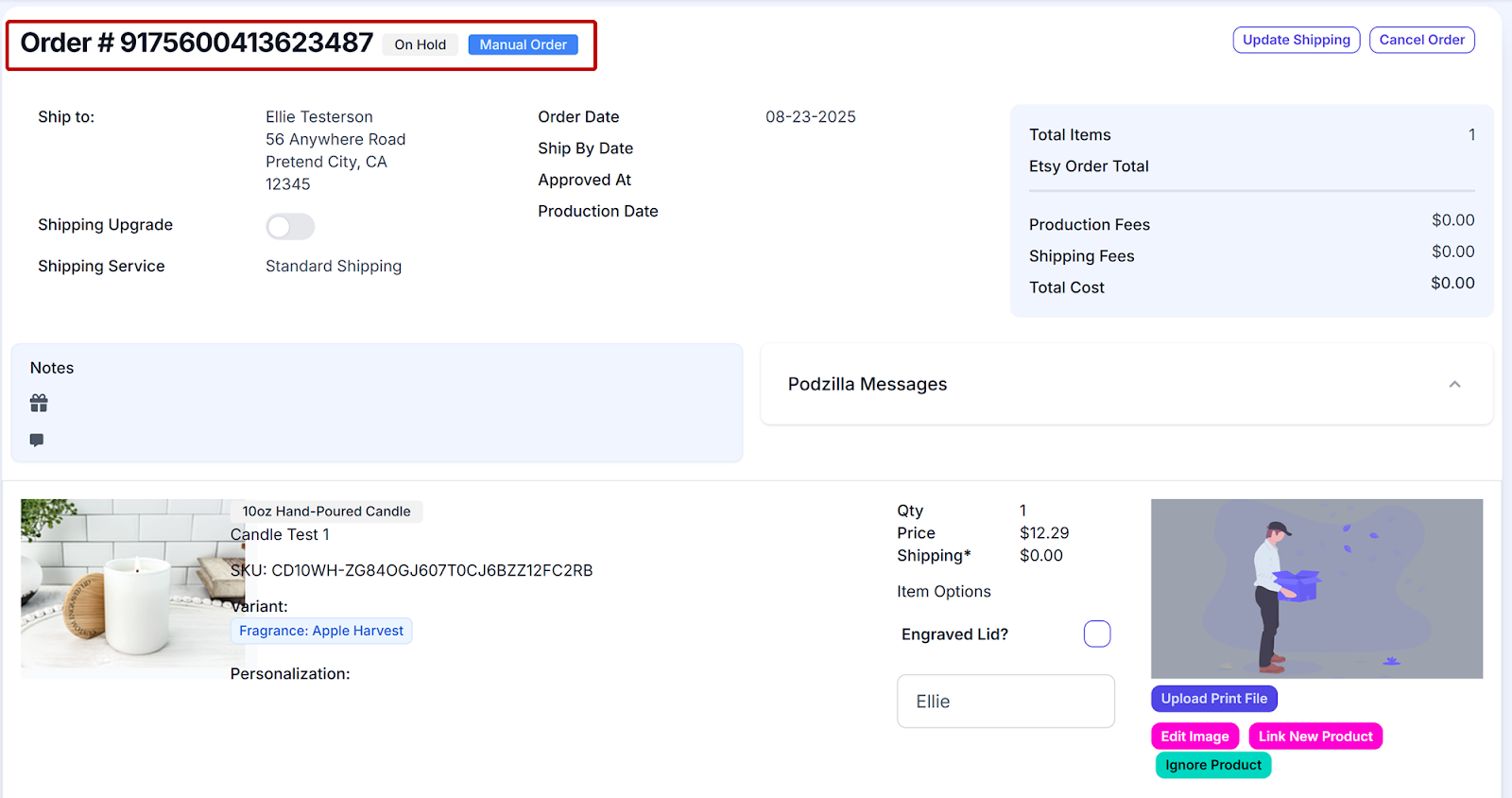
Task: Click the 10oz Hand-Poured Candle label
Action: (x=326, y=512)
